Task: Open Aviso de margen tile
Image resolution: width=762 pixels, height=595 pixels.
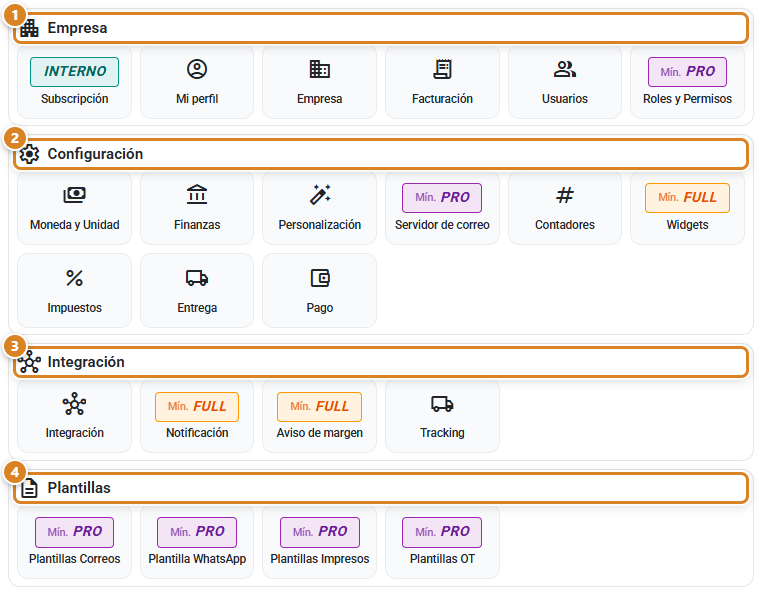Action: pyautogui.click(x=319, y=416)
